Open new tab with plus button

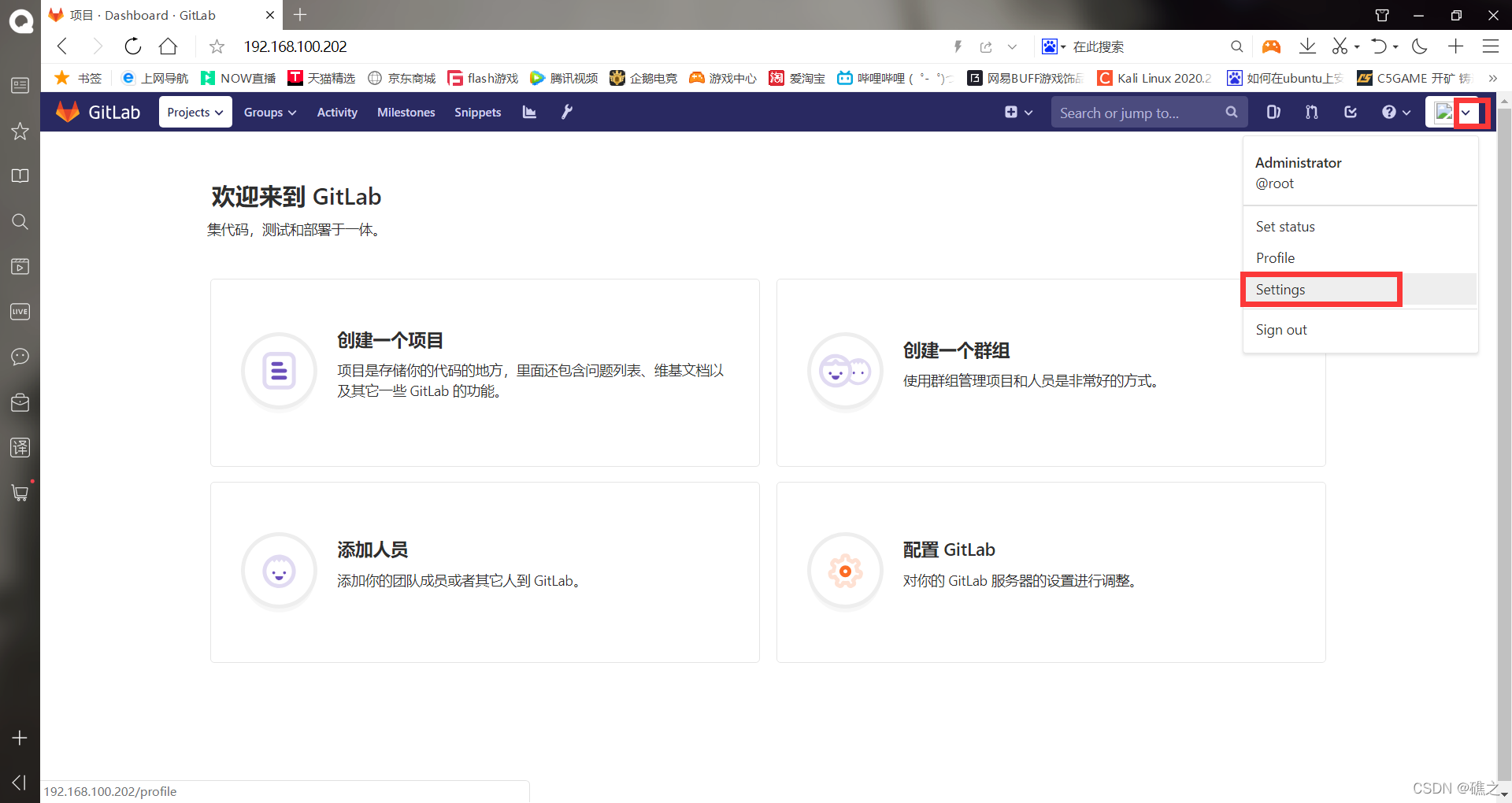(300, 15)
